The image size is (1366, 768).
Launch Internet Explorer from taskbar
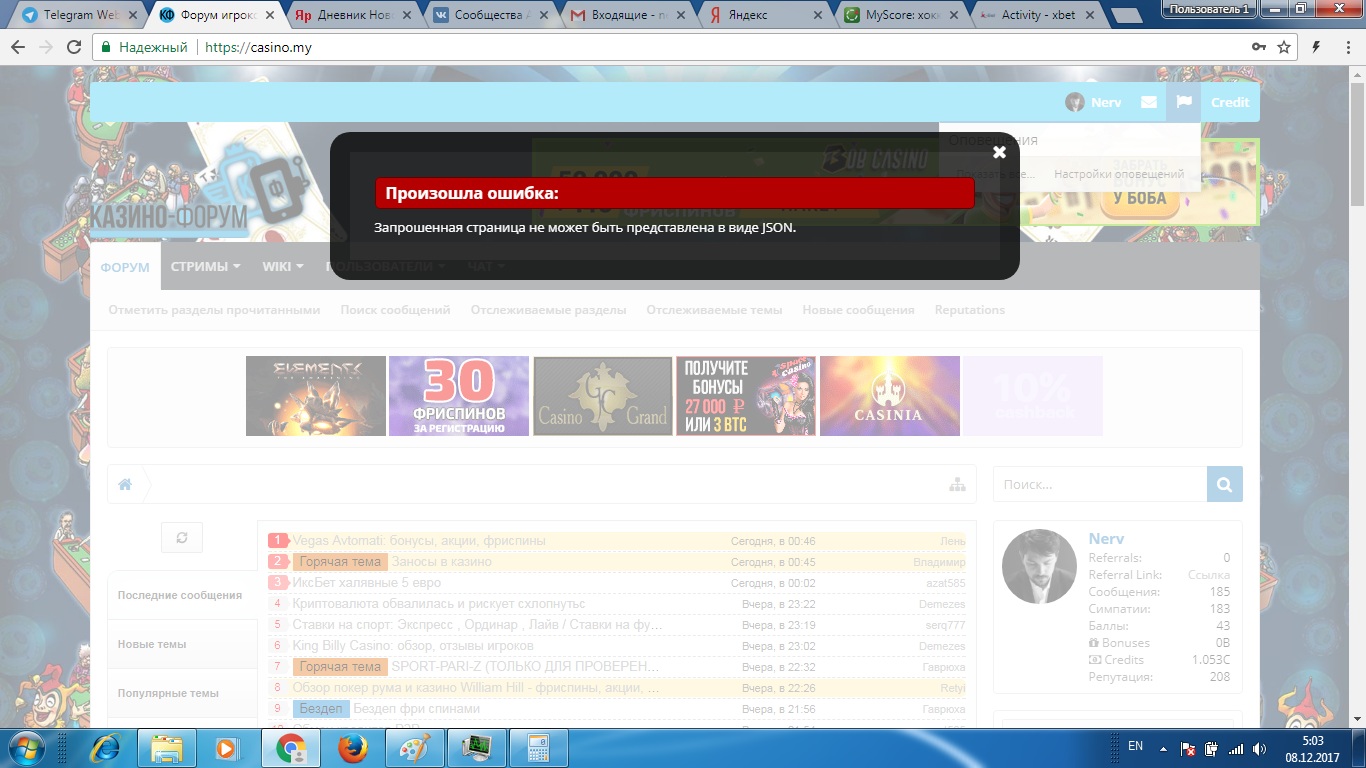[x=104, y=748]
